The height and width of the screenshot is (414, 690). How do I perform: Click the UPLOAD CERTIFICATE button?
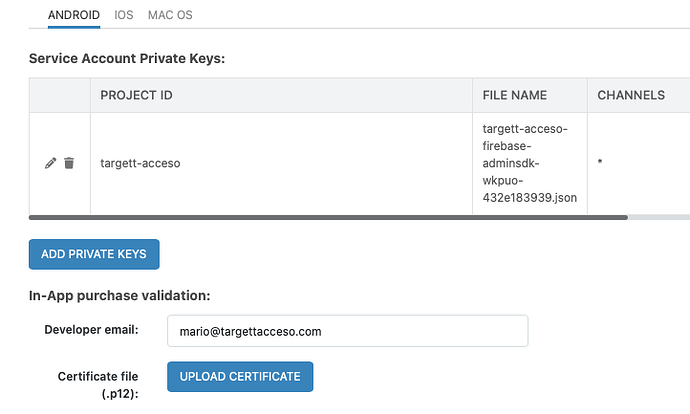click(x=240, y=376)
